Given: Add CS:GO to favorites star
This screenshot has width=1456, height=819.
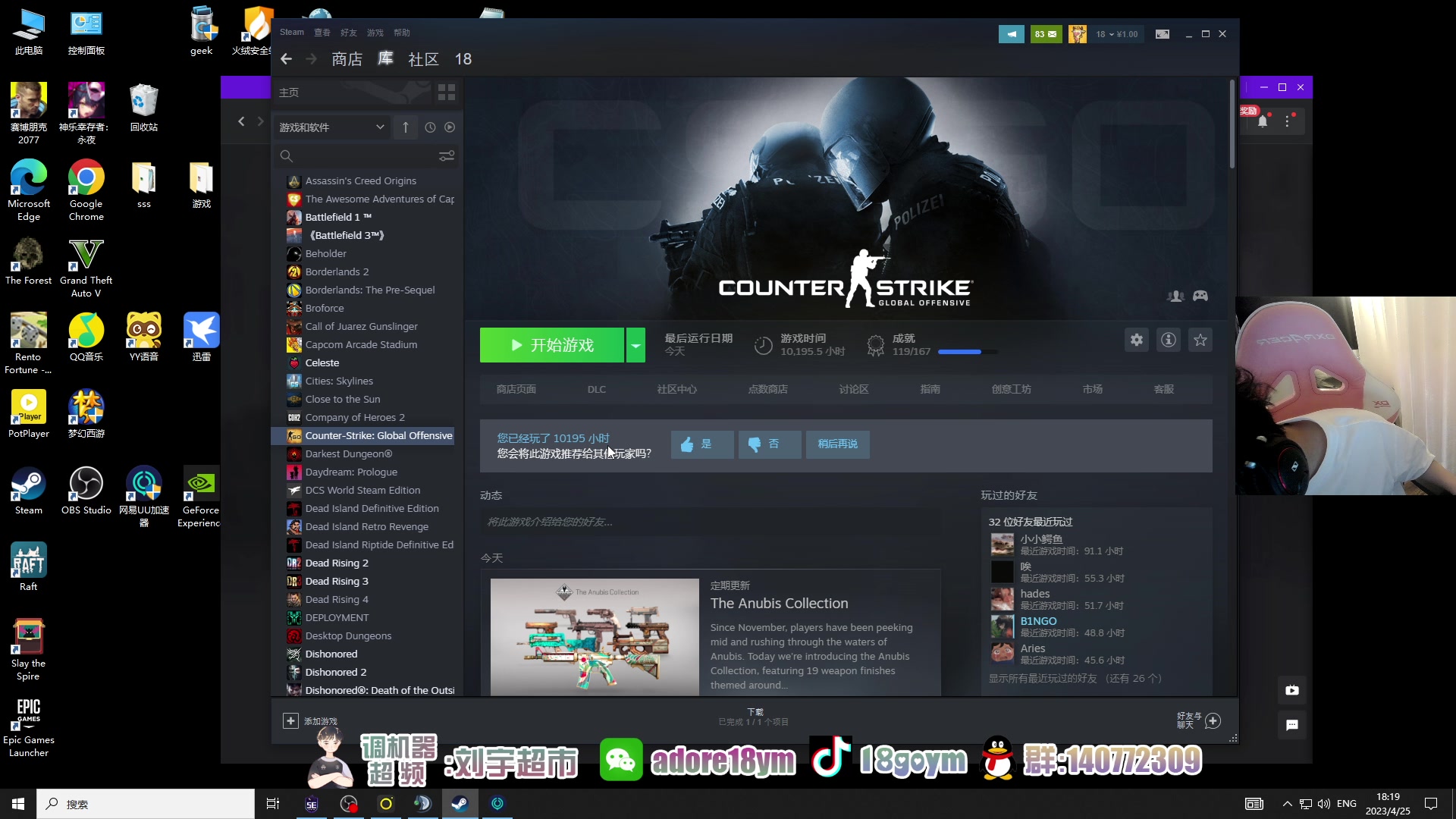Looking at the screenshot, I should (x=1200, y=340).
